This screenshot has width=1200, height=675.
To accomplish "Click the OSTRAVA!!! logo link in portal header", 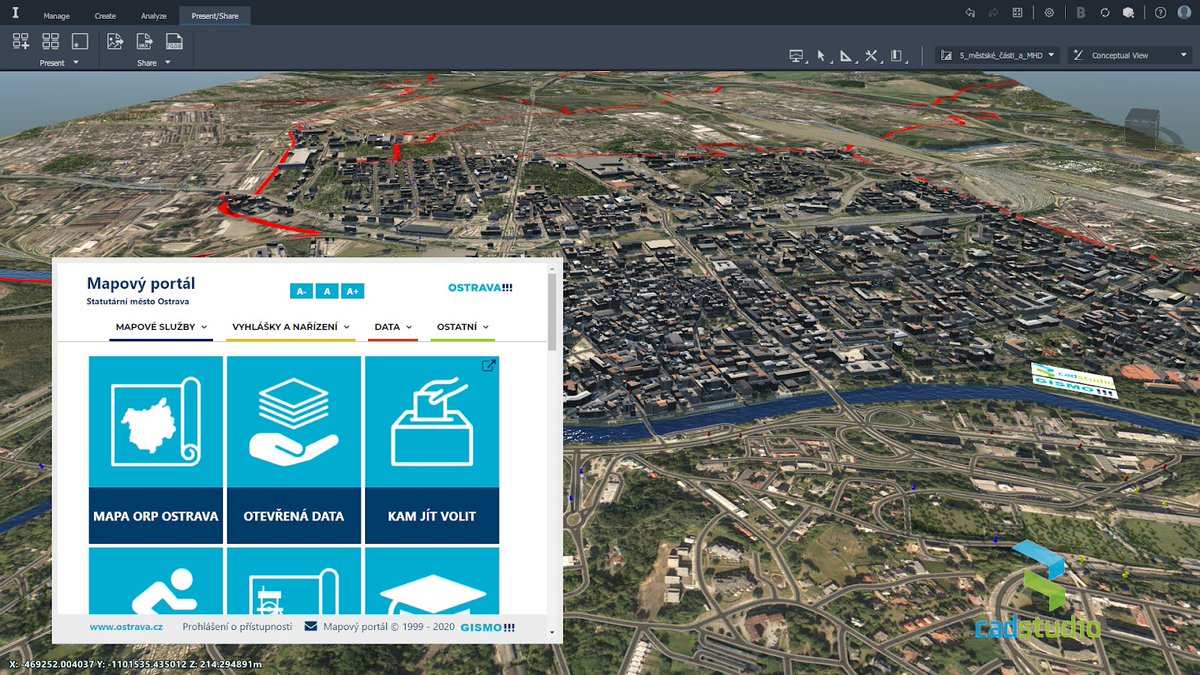I will [480, 288].
